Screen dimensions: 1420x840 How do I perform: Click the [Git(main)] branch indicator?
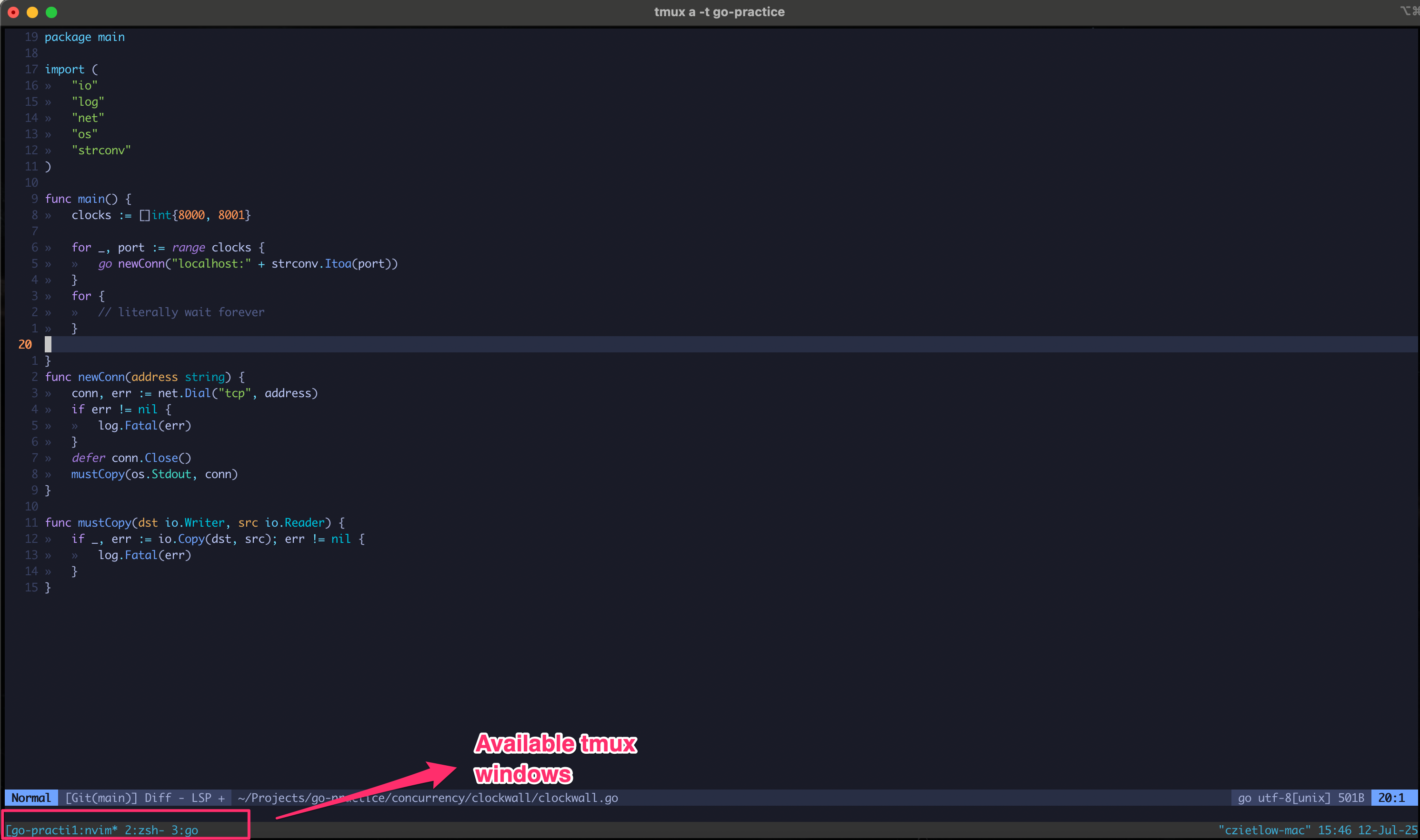pyautogui.click(x=101, y=798)
